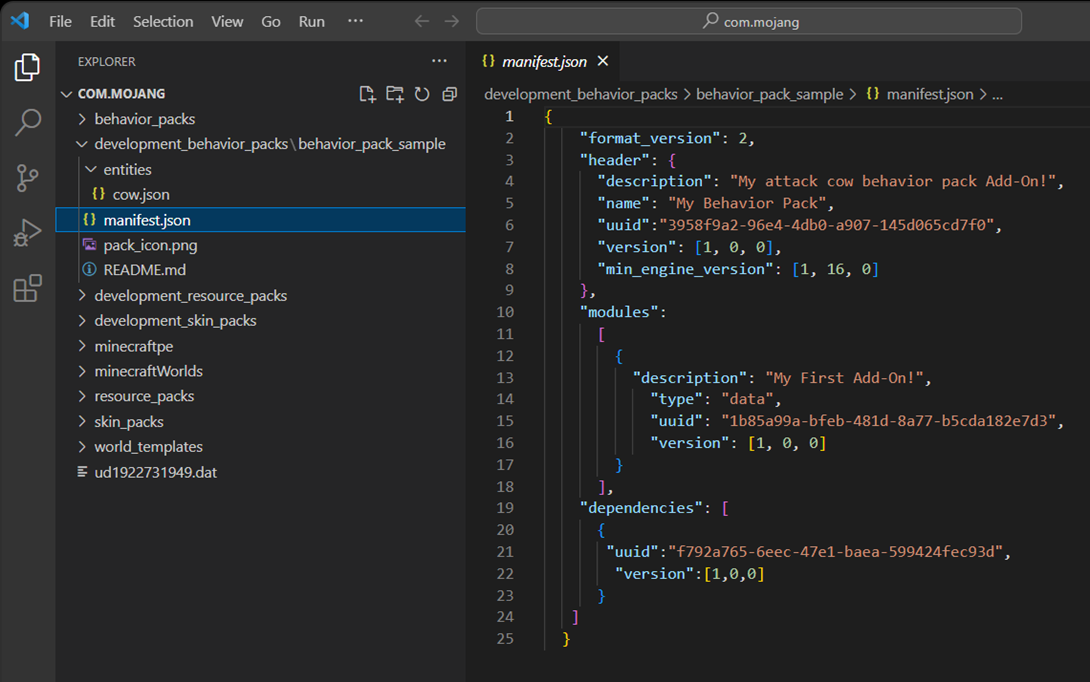Click development_behavior_packs in the breadcrumb
Screen dimensions: 1090x682
580,95
